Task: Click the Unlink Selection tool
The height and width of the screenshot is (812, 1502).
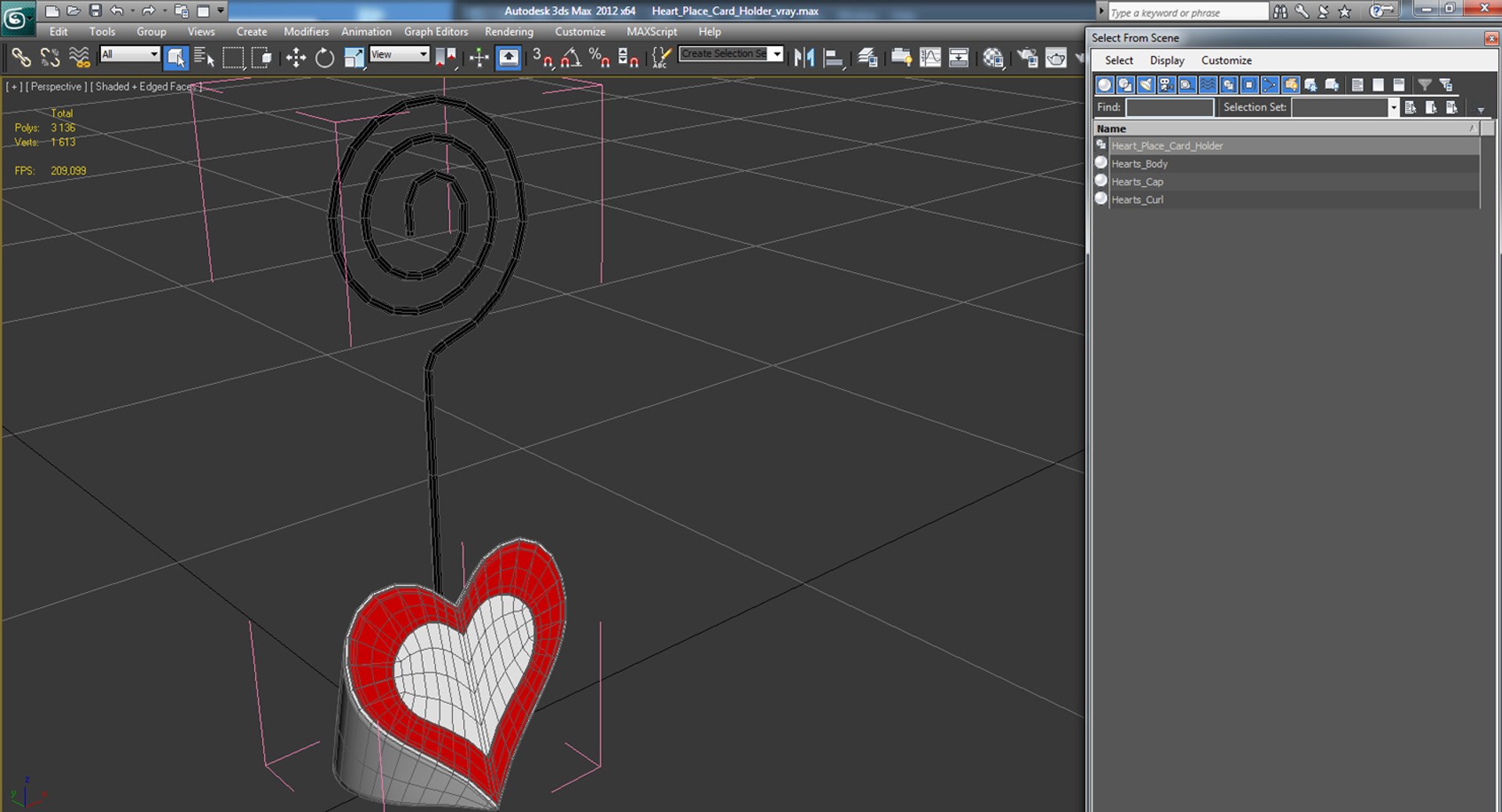Action: [50, 57]
